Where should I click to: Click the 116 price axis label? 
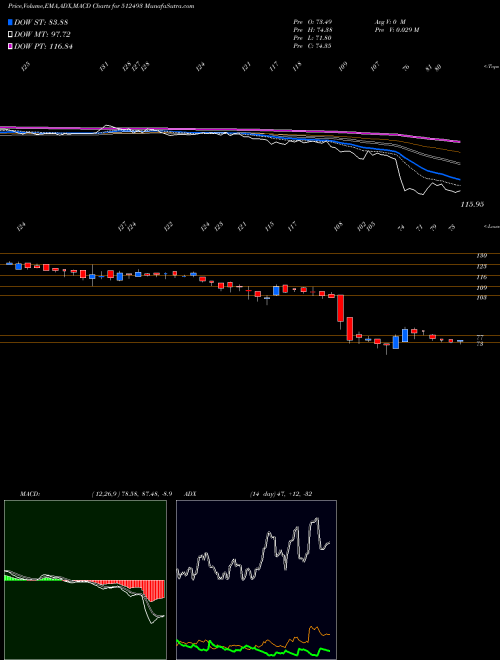[x=482, y=277]
